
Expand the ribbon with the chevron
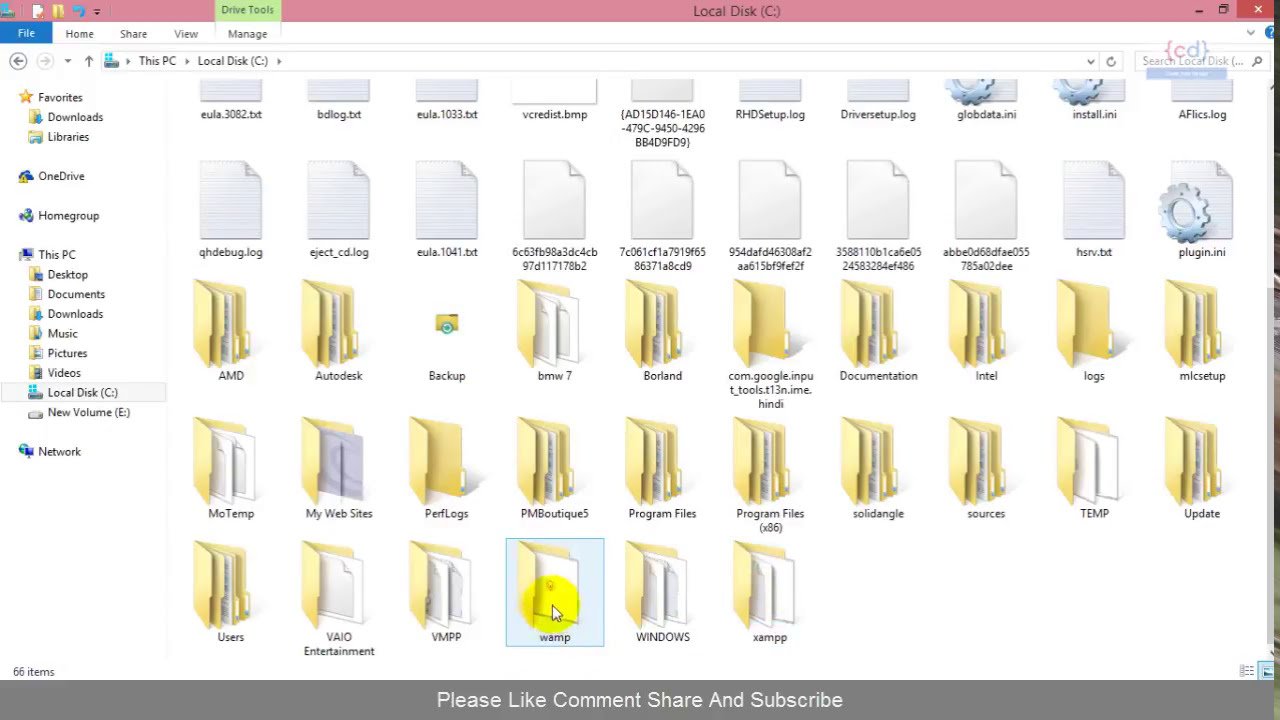(1250, 33)
